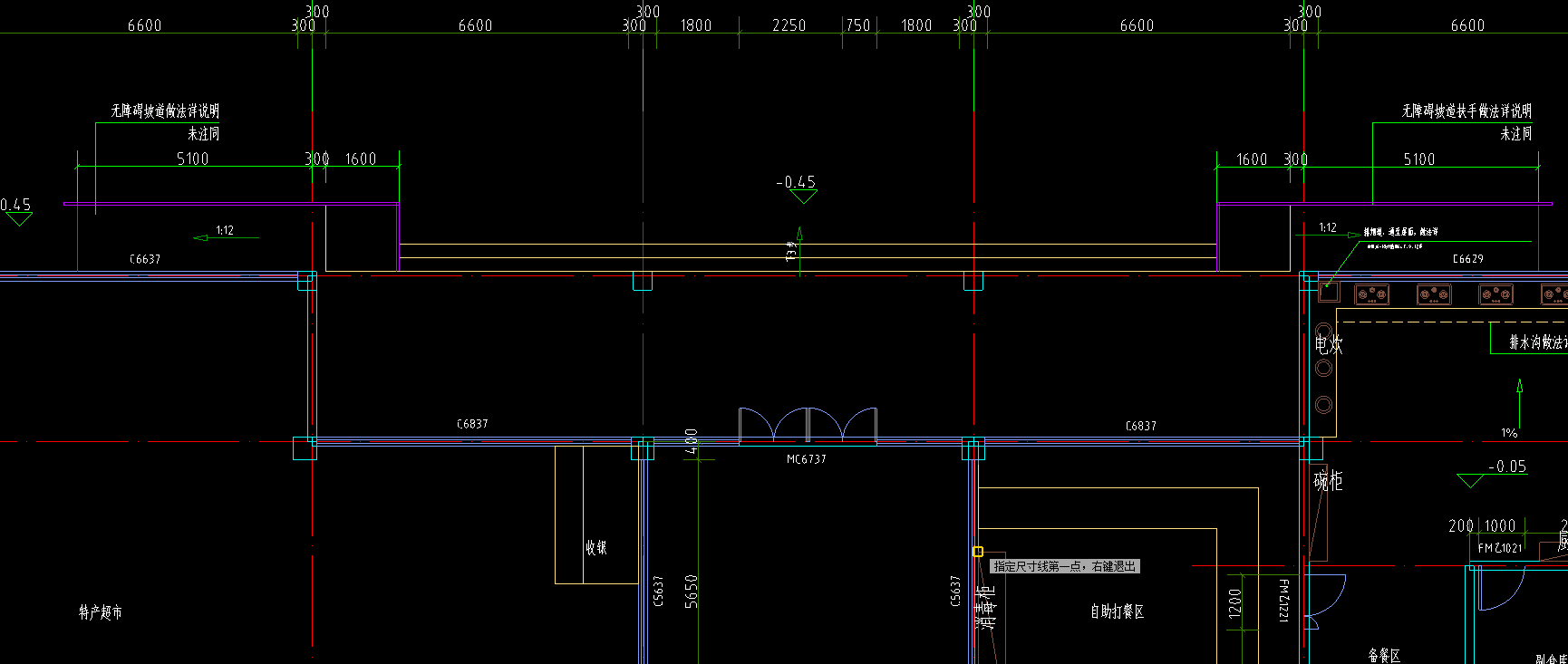This screenshot has height=664, width=1568.
Task: Select the C6637 window label
Action: (145, 259)
